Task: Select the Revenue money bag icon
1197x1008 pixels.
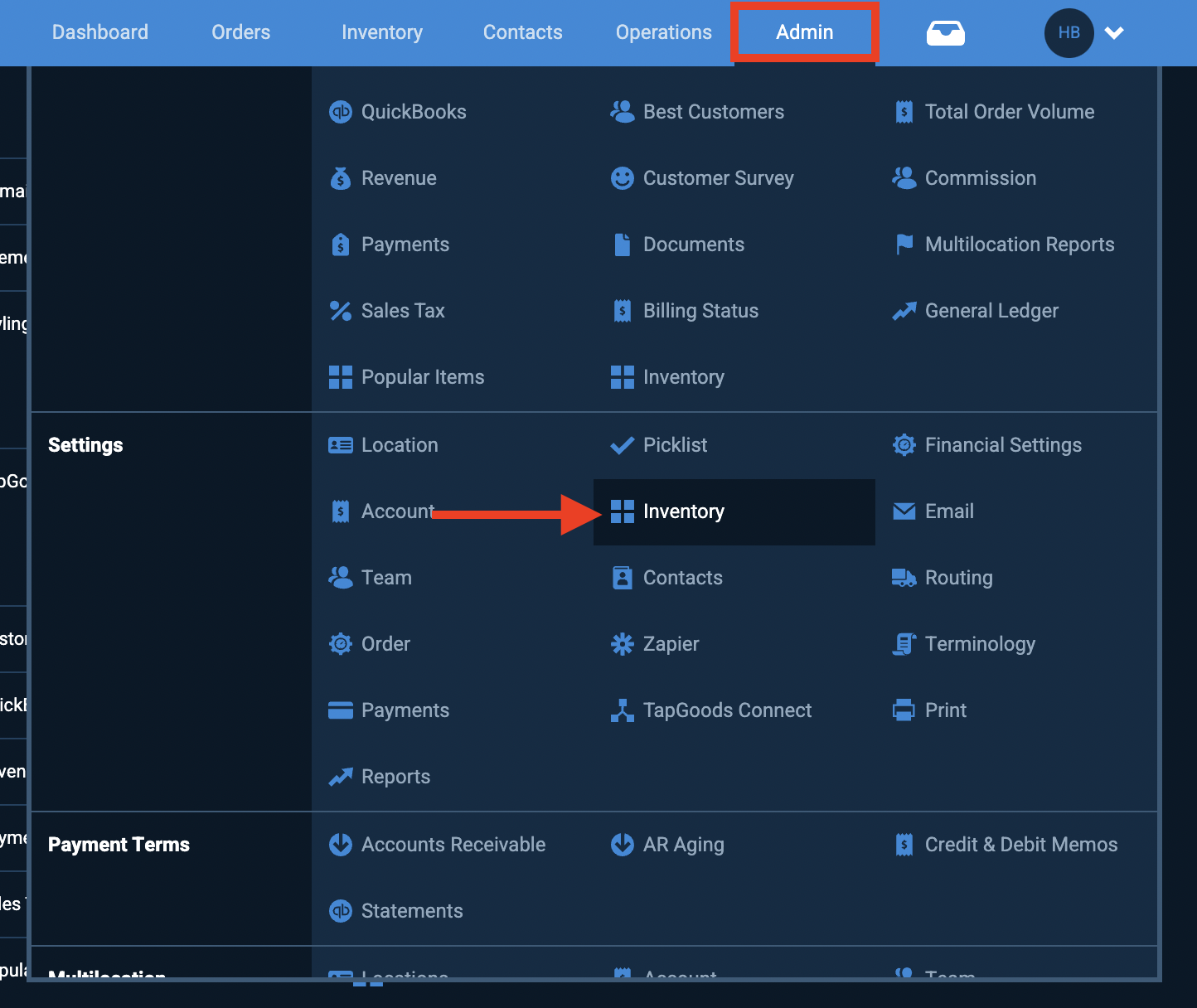Action: click(341, 177)
